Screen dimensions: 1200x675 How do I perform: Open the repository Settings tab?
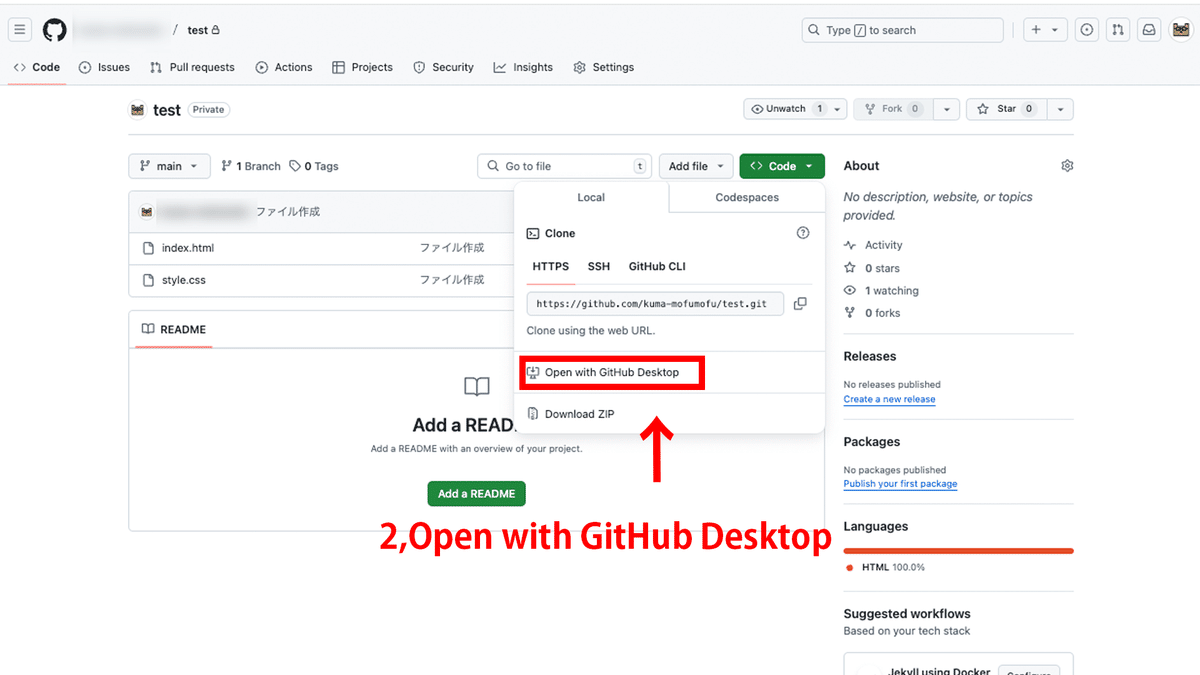tap(604, 67)
